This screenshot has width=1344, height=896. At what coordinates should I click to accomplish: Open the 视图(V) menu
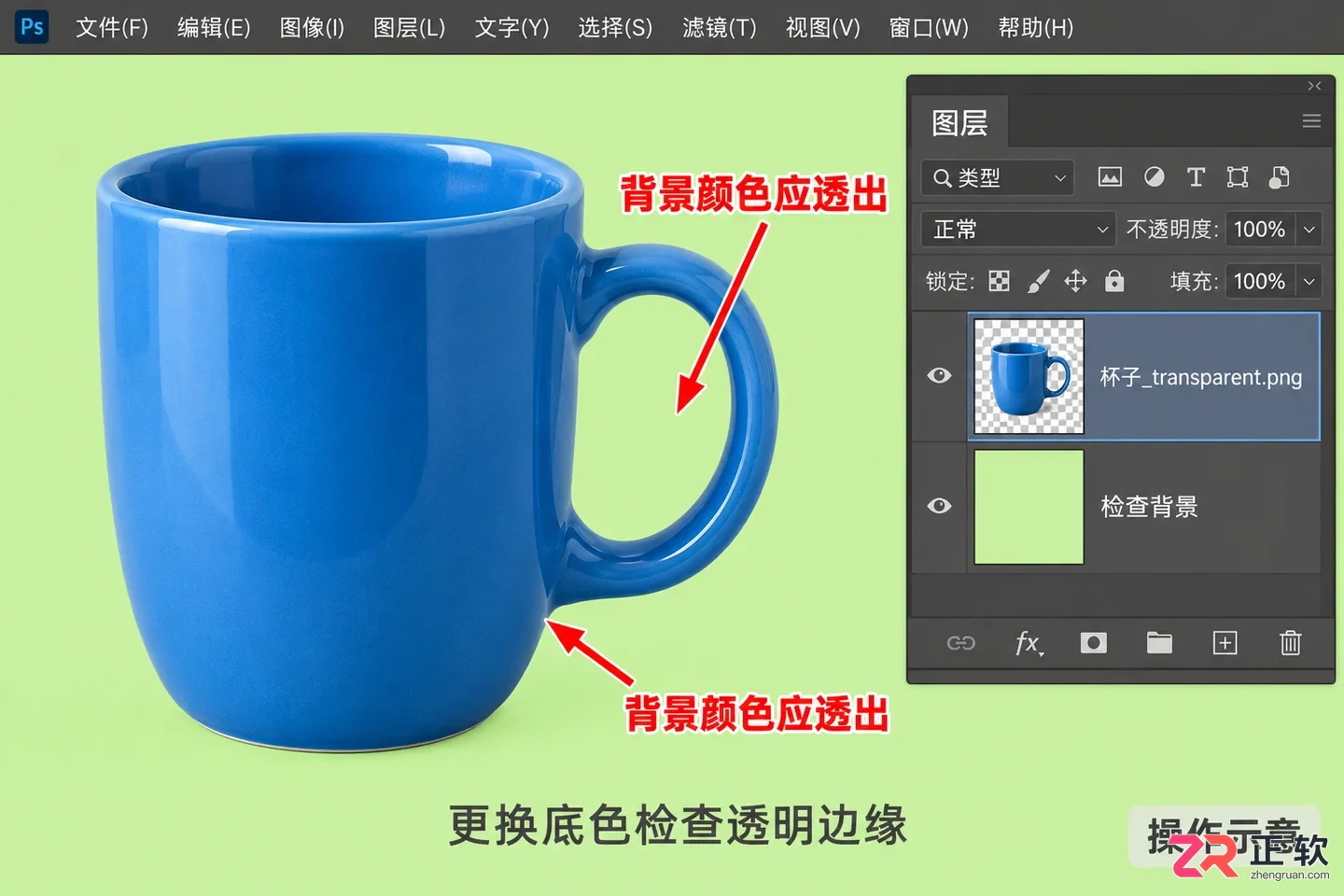point(822,27)
